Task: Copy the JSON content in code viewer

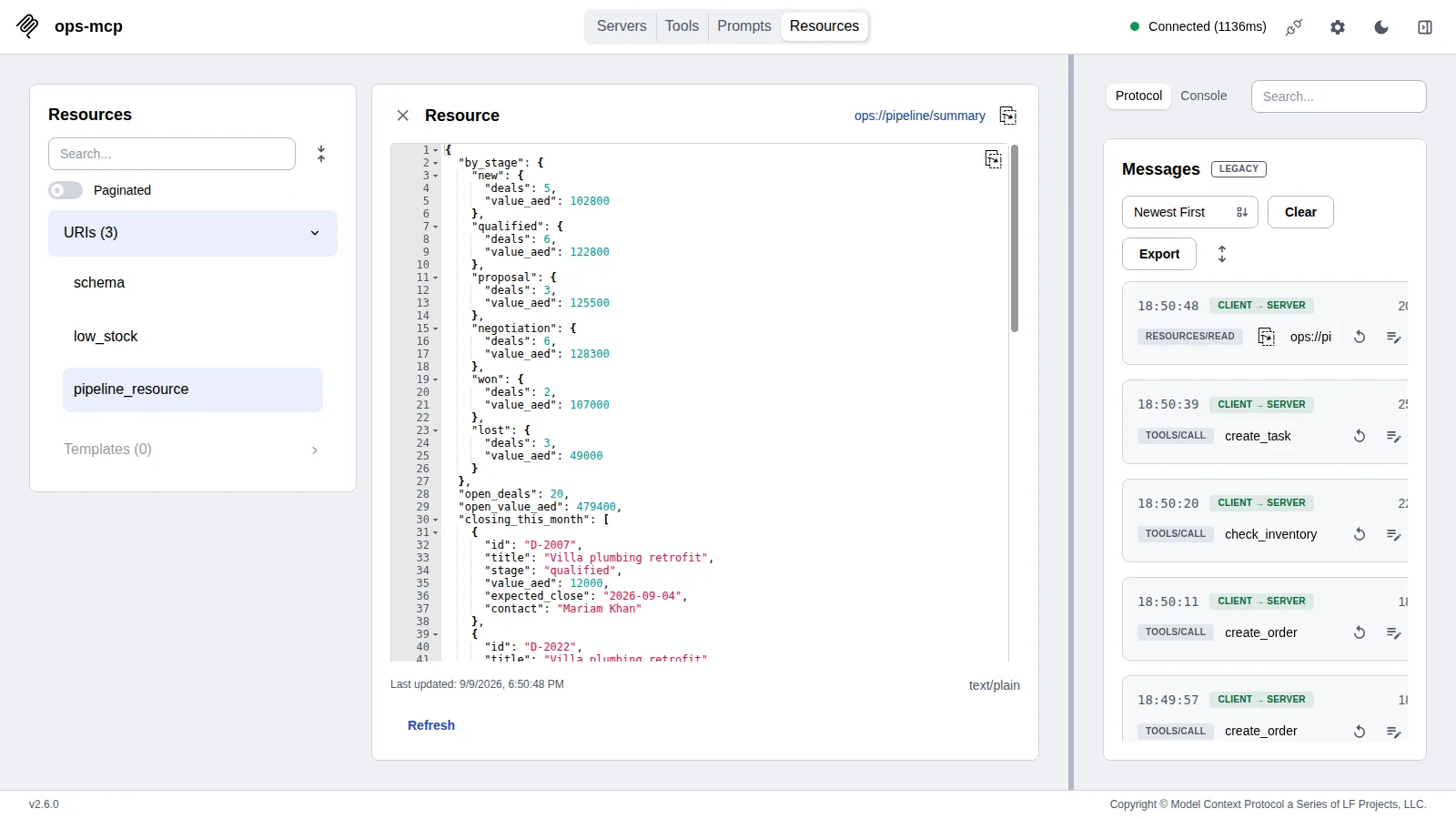Action: click(994, 159)
